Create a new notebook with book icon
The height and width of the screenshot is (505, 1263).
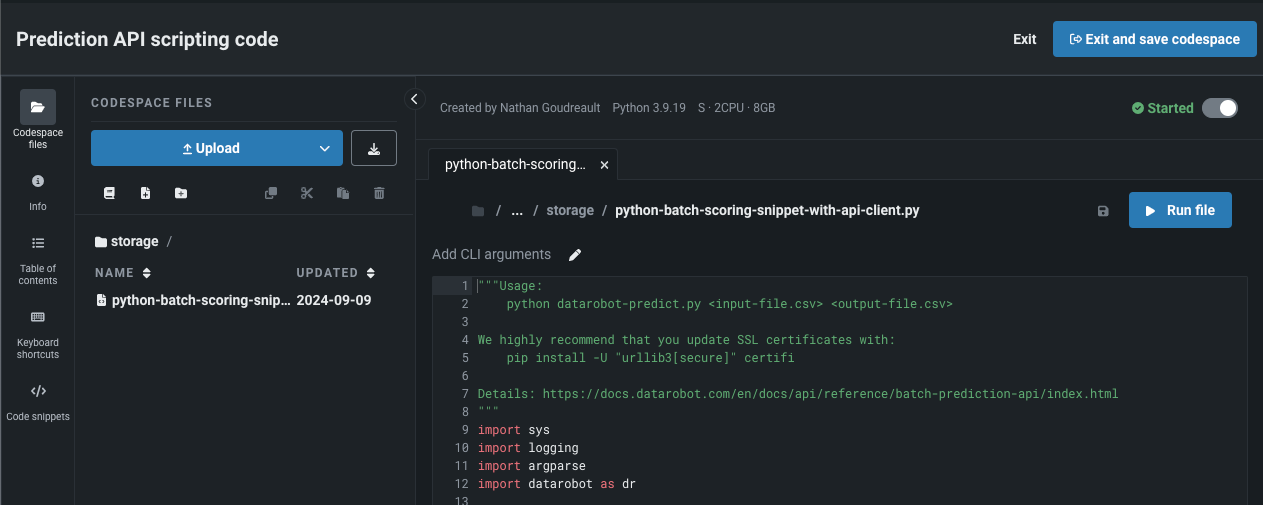coord(110,193)
